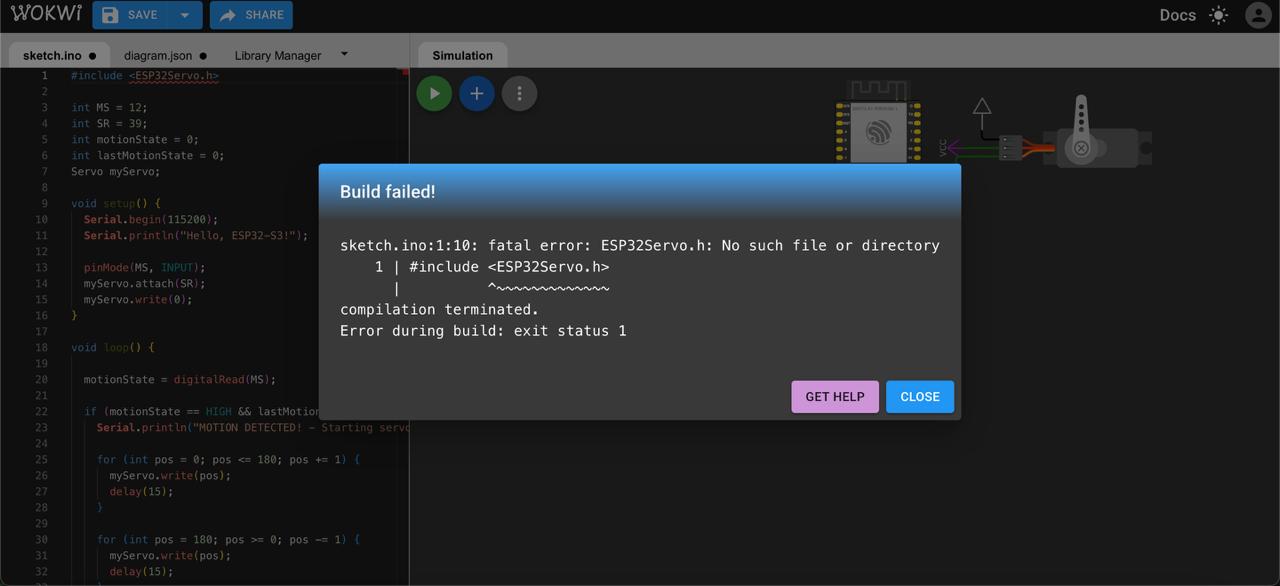Select the Simulation tab

coord(462,56)
